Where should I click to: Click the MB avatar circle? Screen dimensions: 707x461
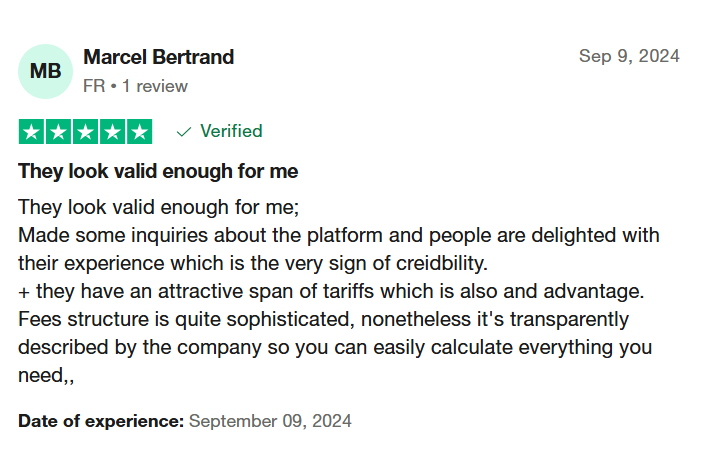(45, 71)
